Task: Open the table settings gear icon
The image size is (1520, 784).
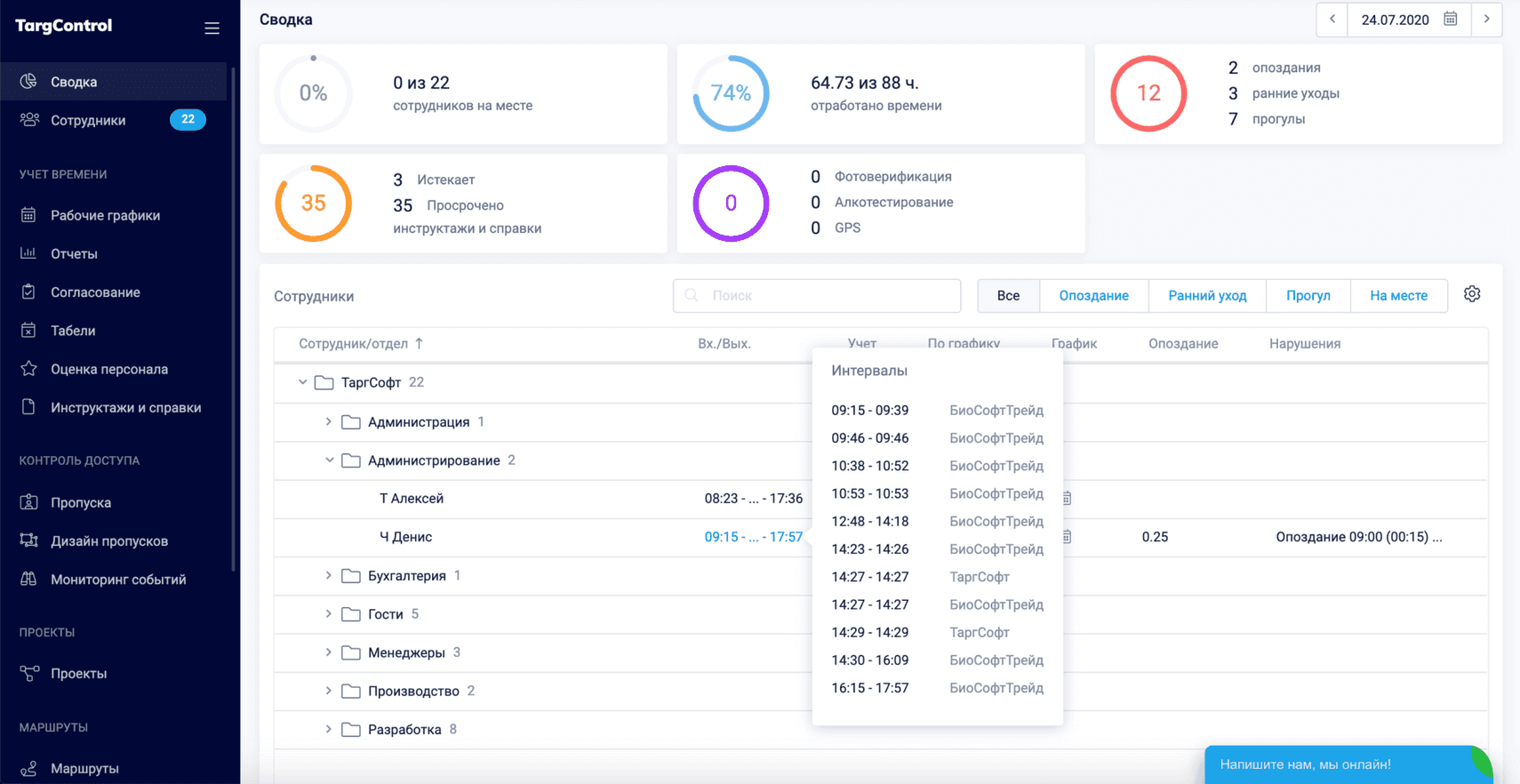Action: [x=1472, y=294]
